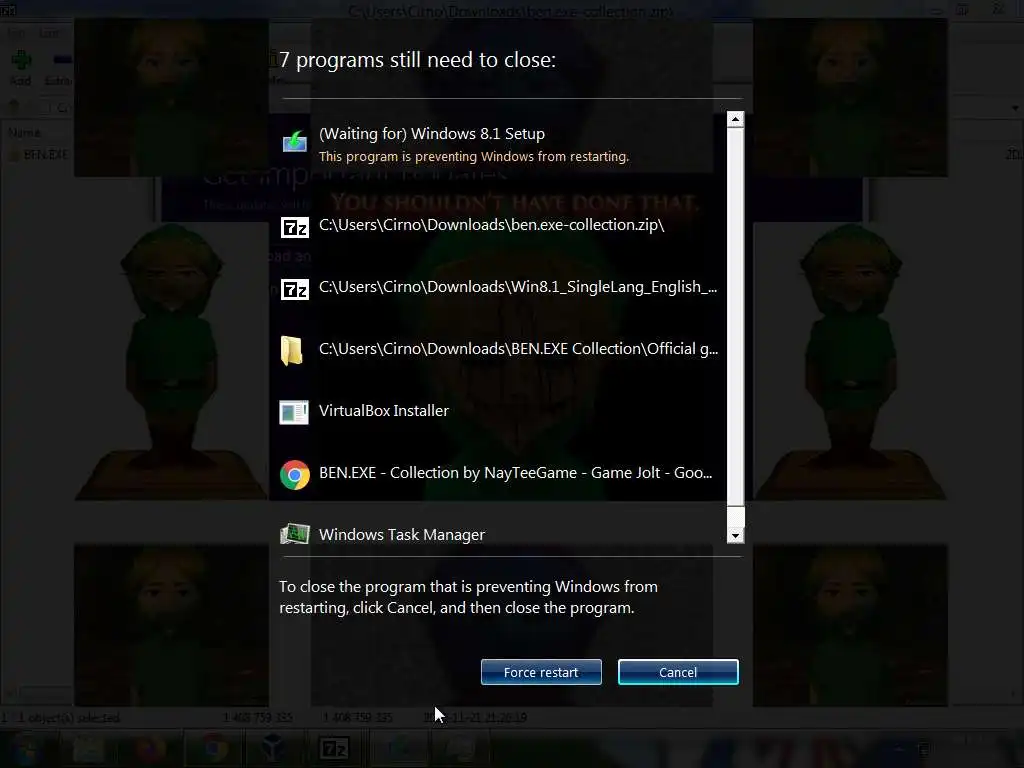This screenshot has height=768, width=1024.
Task: Click the 7-Zip icon for Win8.1_SingleLang_English
Action: (x=295, y=289)
